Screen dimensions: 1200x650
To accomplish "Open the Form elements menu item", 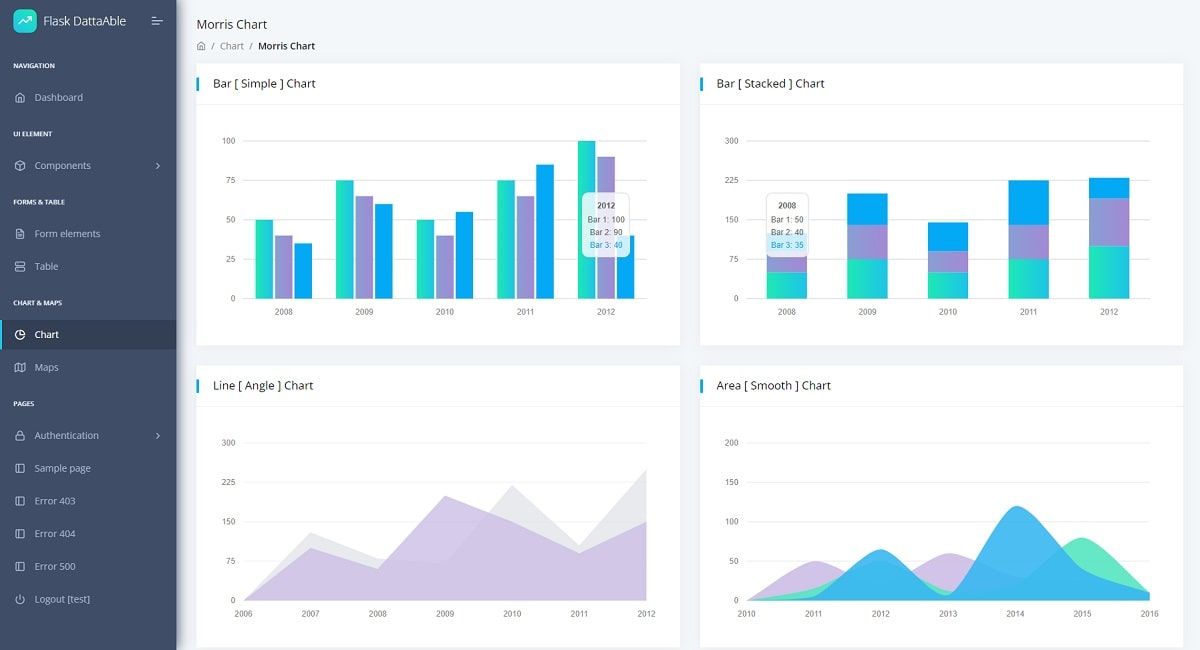I will tap(88, 234).
